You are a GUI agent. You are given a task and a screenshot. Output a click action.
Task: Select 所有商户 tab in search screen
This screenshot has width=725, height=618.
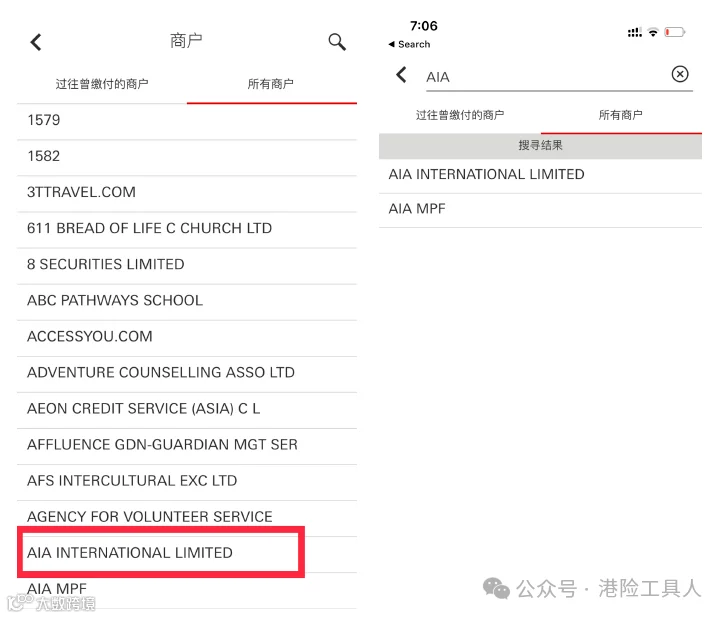(621, 115)
